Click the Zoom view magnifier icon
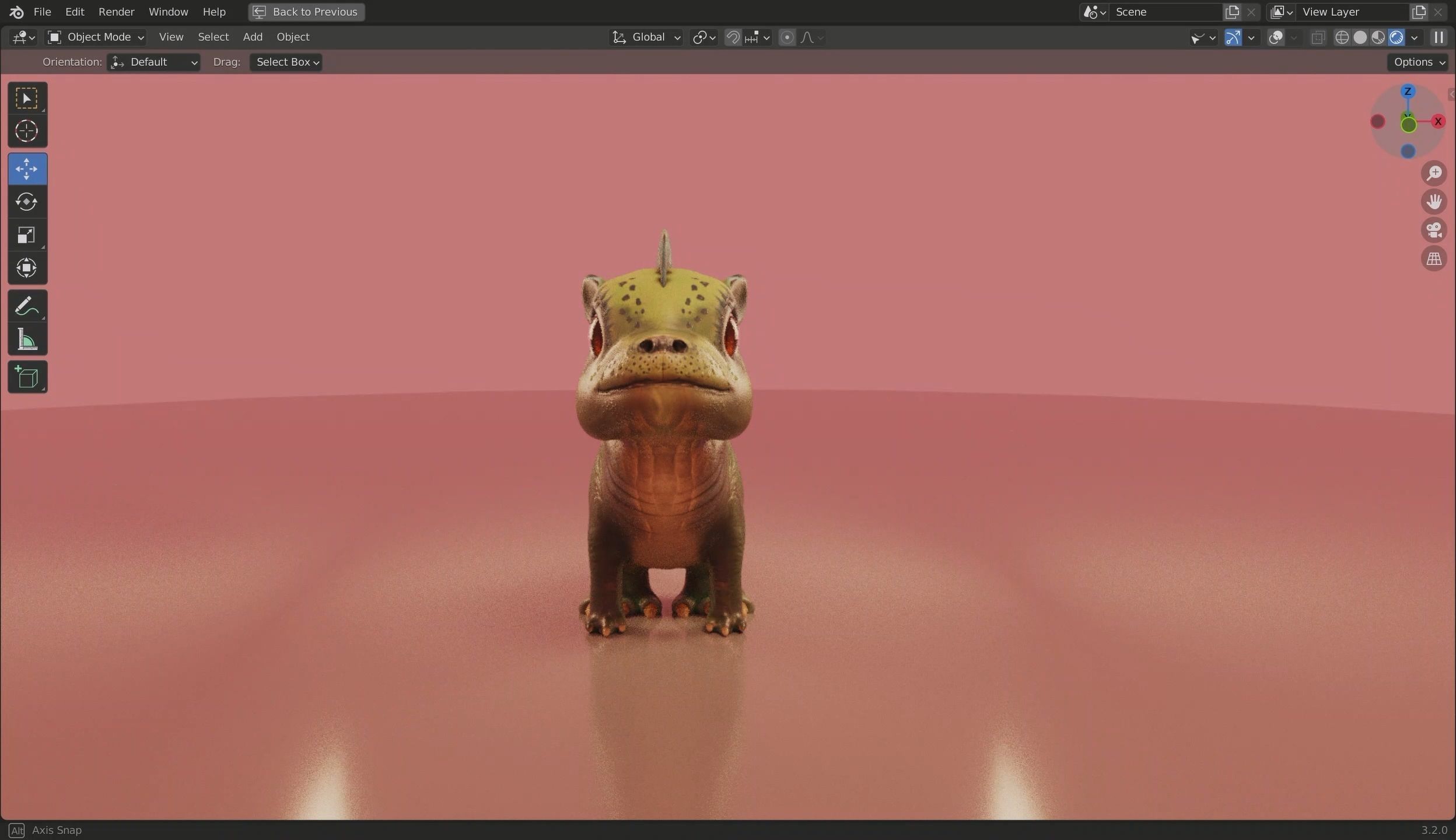The image size is (1456, 840). point(1434,173)
